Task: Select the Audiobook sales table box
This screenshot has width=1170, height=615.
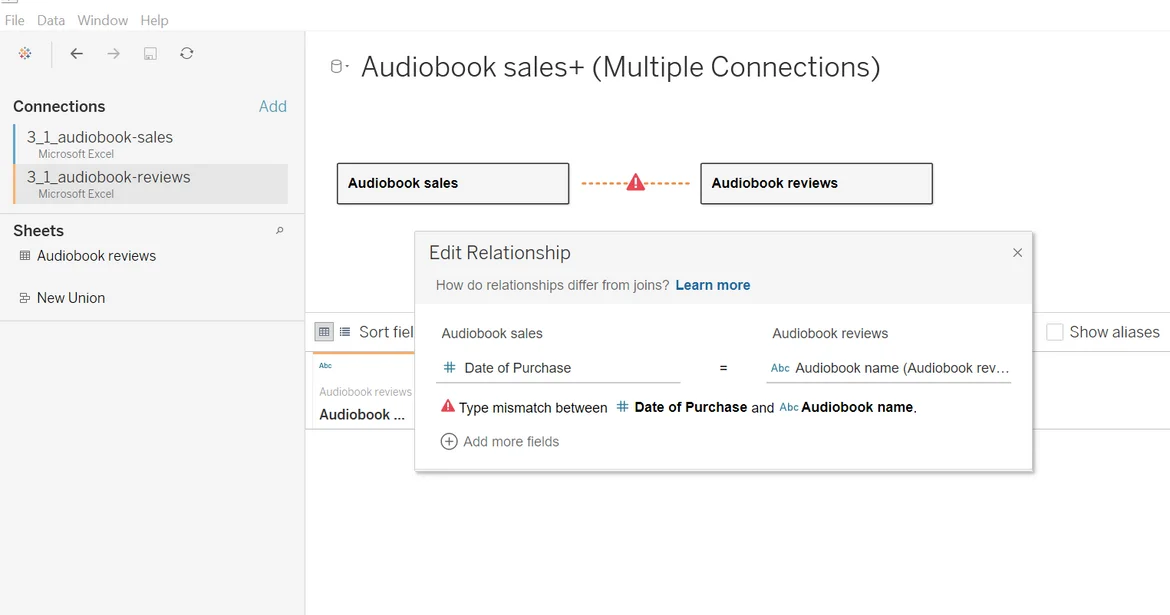Action: [x=452, y=184]
